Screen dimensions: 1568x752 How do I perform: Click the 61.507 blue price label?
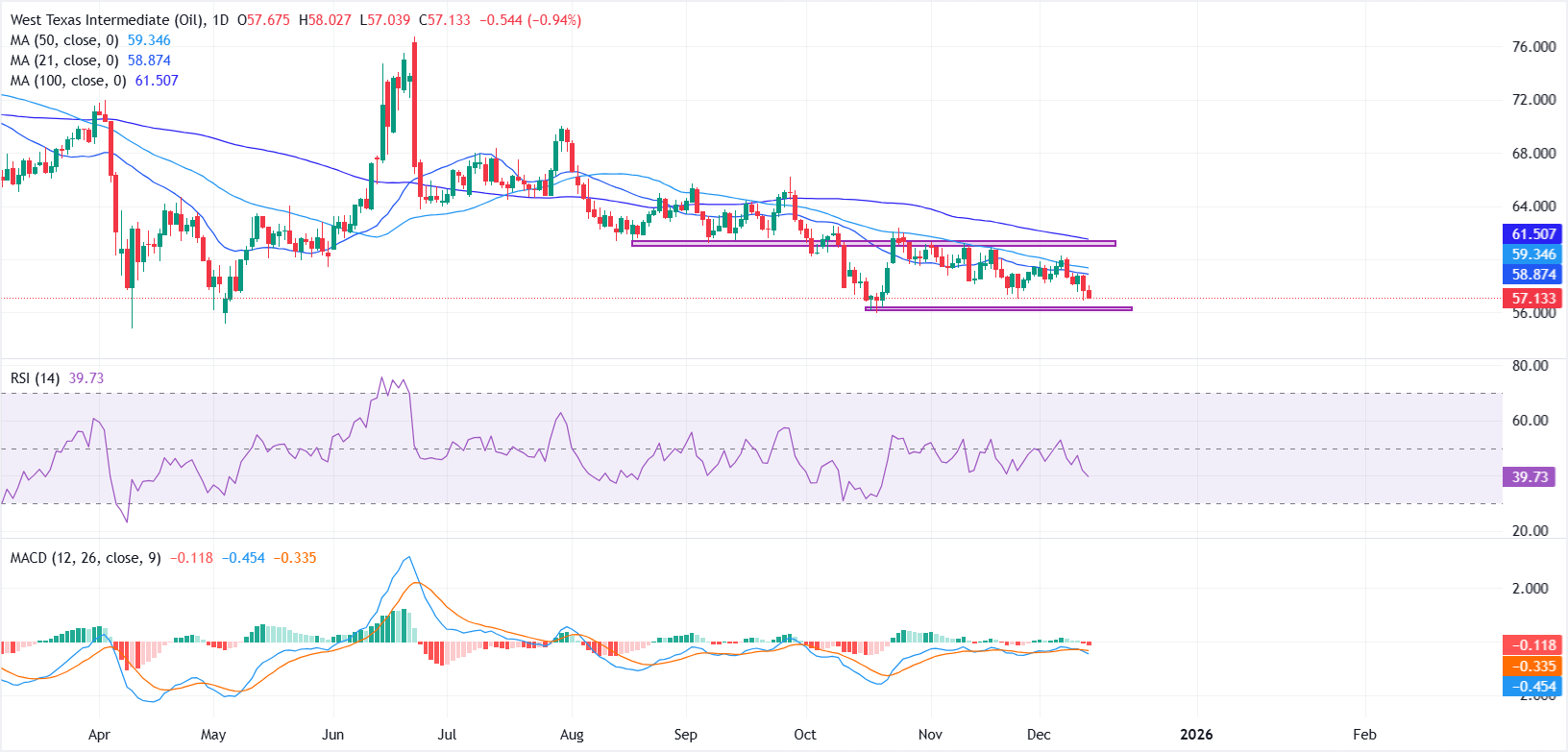pyautogui.click(x=1532, y=234)
